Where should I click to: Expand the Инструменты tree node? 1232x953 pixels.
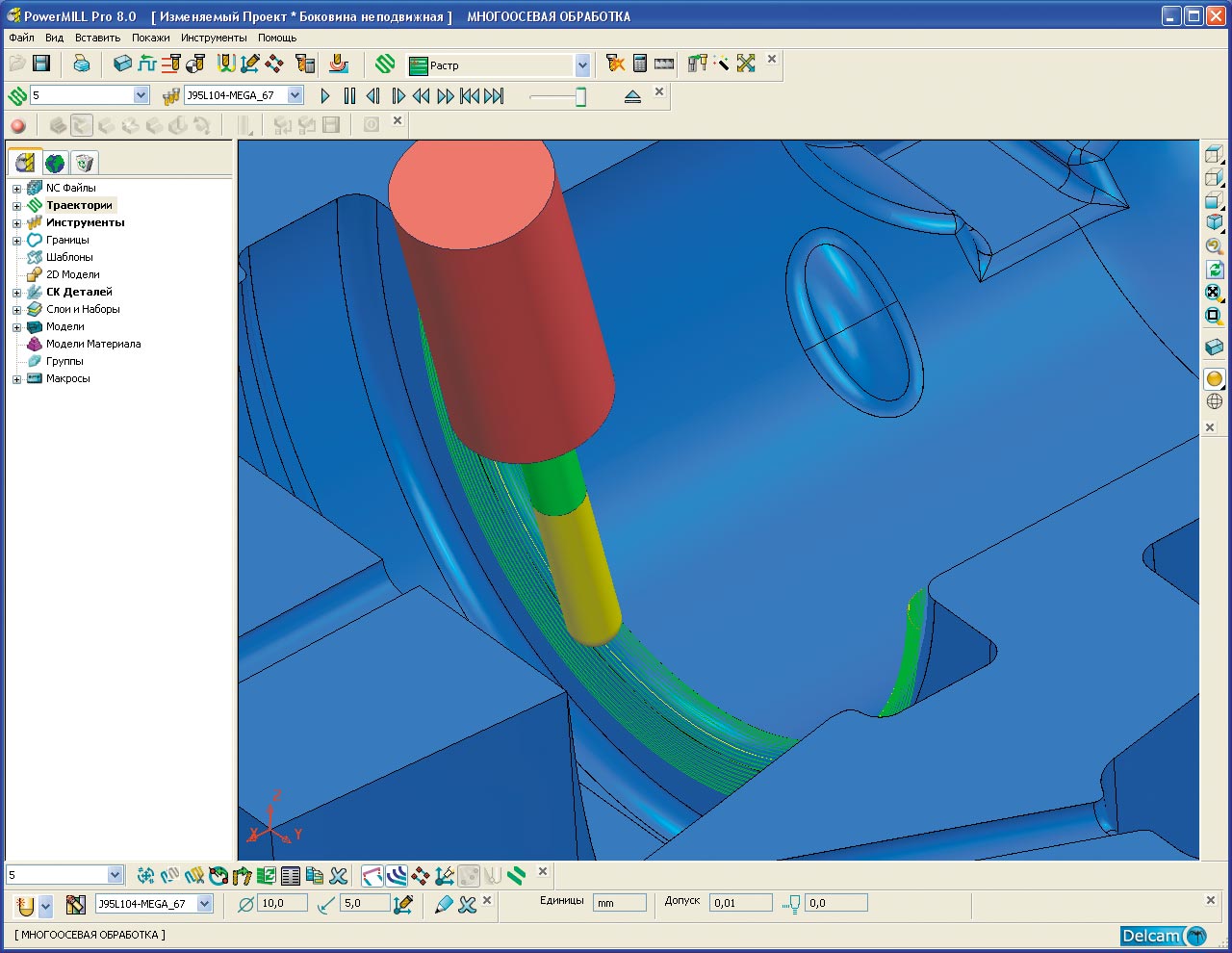pyautogui.click(x=16, y=223)
